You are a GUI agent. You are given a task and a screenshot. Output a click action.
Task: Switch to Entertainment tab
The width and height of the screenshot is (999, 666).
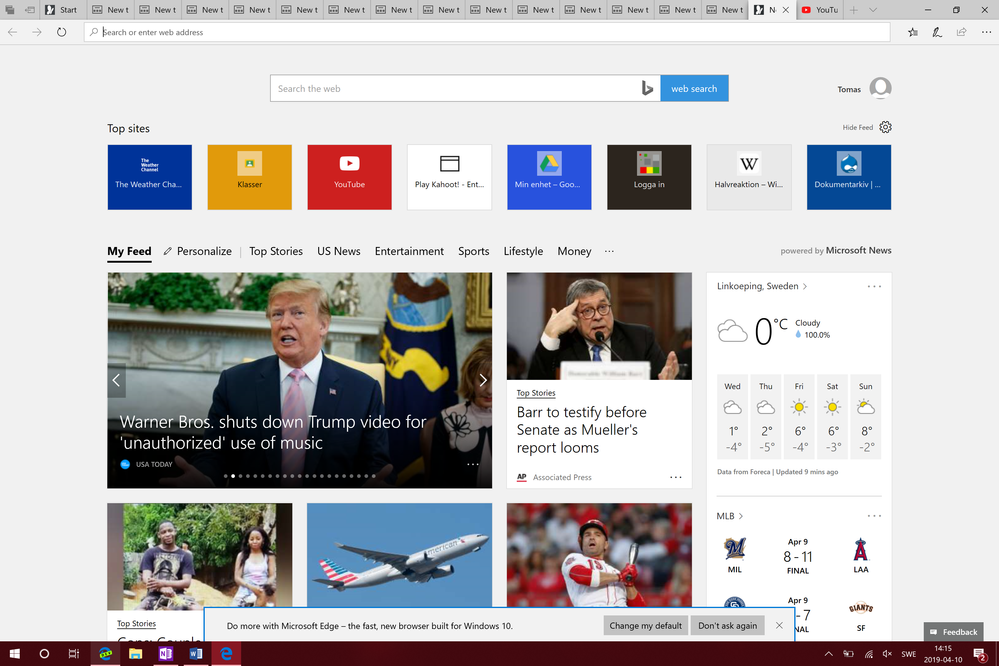click(409, 251)
